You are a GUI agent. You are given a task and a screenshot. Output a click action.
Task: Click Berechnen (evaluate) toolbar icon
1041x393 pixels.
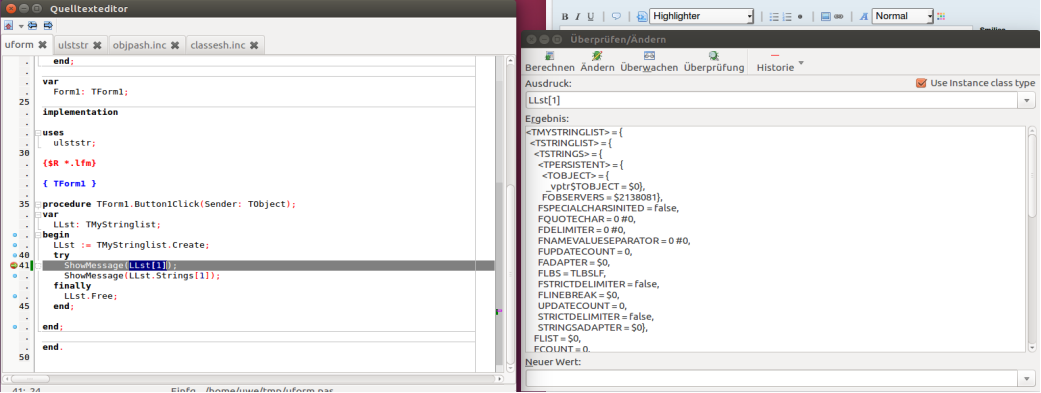point(549,57)
